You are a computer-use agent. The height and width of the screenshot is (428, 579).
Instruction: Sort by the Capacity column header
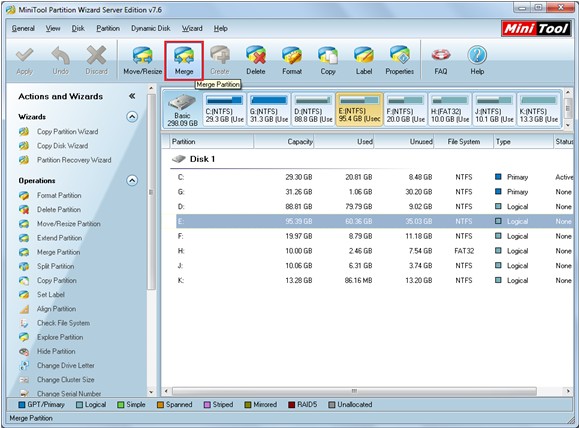point(284,142)
